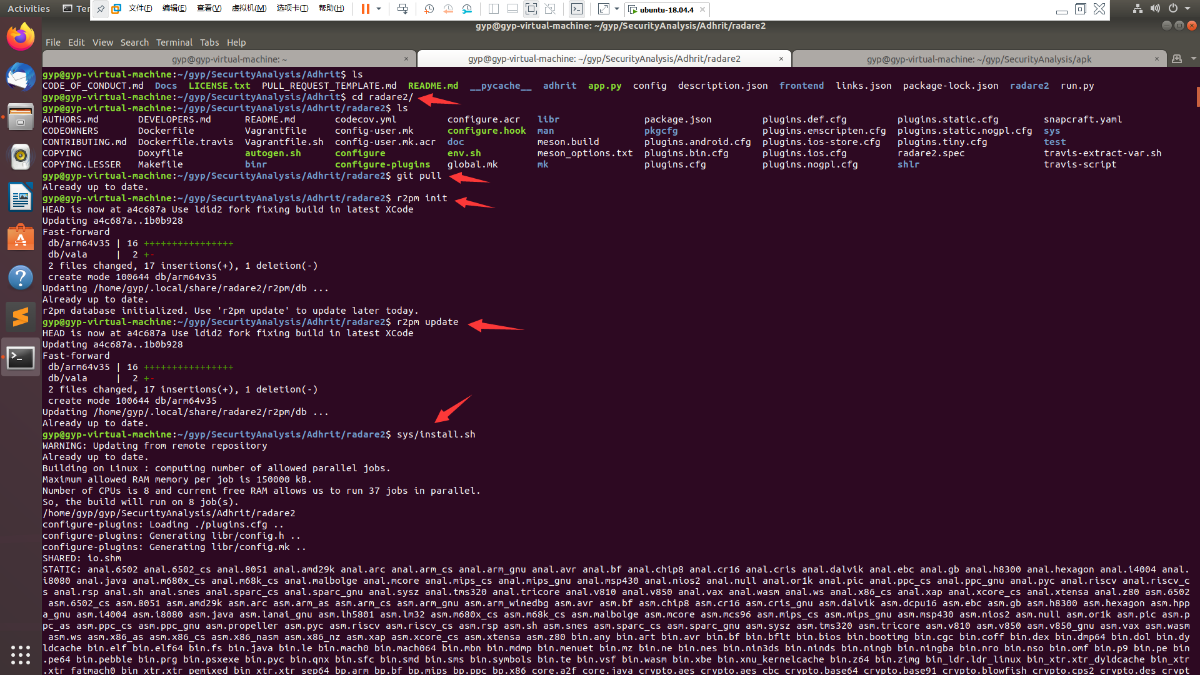Image resolution: width=1200 pixels, height=675 pixels.
Task: Click the configure-plugins entry in listing
Action: [x=383, y=164]
